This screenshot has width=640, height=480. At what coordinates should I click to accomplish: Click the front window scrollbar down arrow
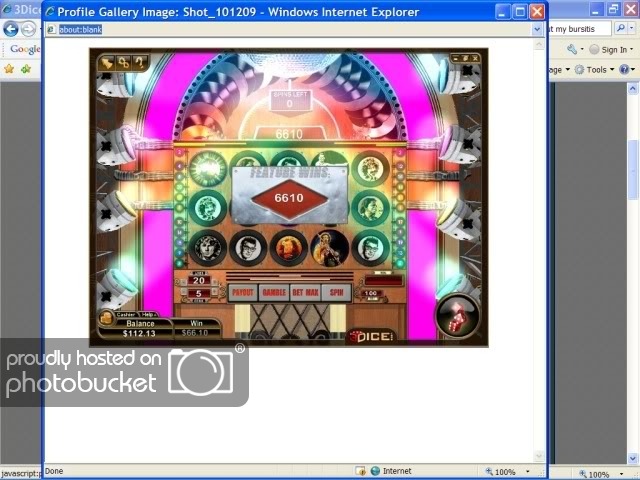pos(539,456)
